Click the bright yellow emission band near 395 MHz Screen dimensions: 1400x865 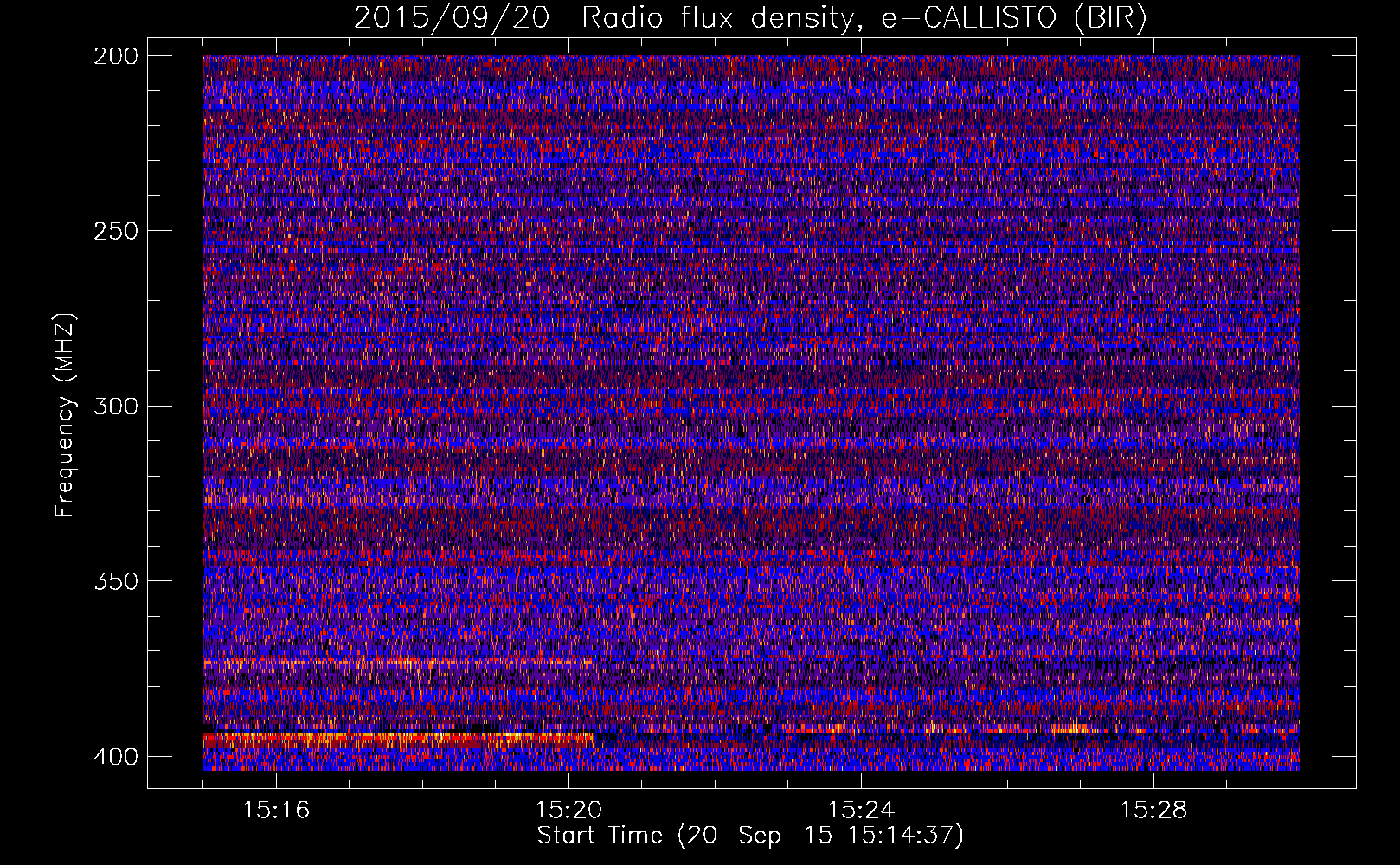[x=398, y=738]
